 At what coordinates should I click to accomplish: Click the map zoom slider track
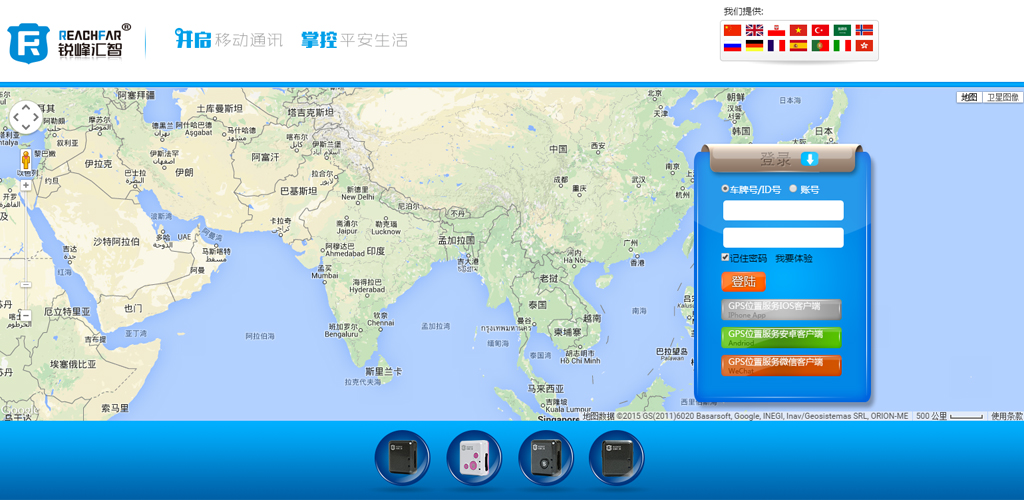coord(26,250)
